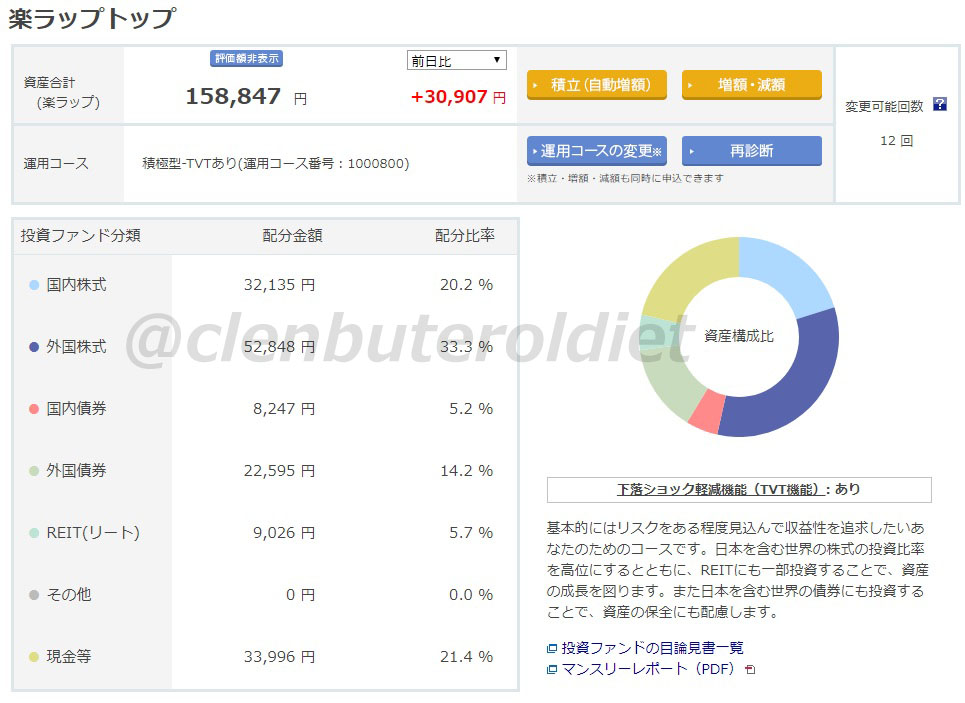Click the 配分金額 column header
This screenshot has height=703, width=965.
pos(292,235)
